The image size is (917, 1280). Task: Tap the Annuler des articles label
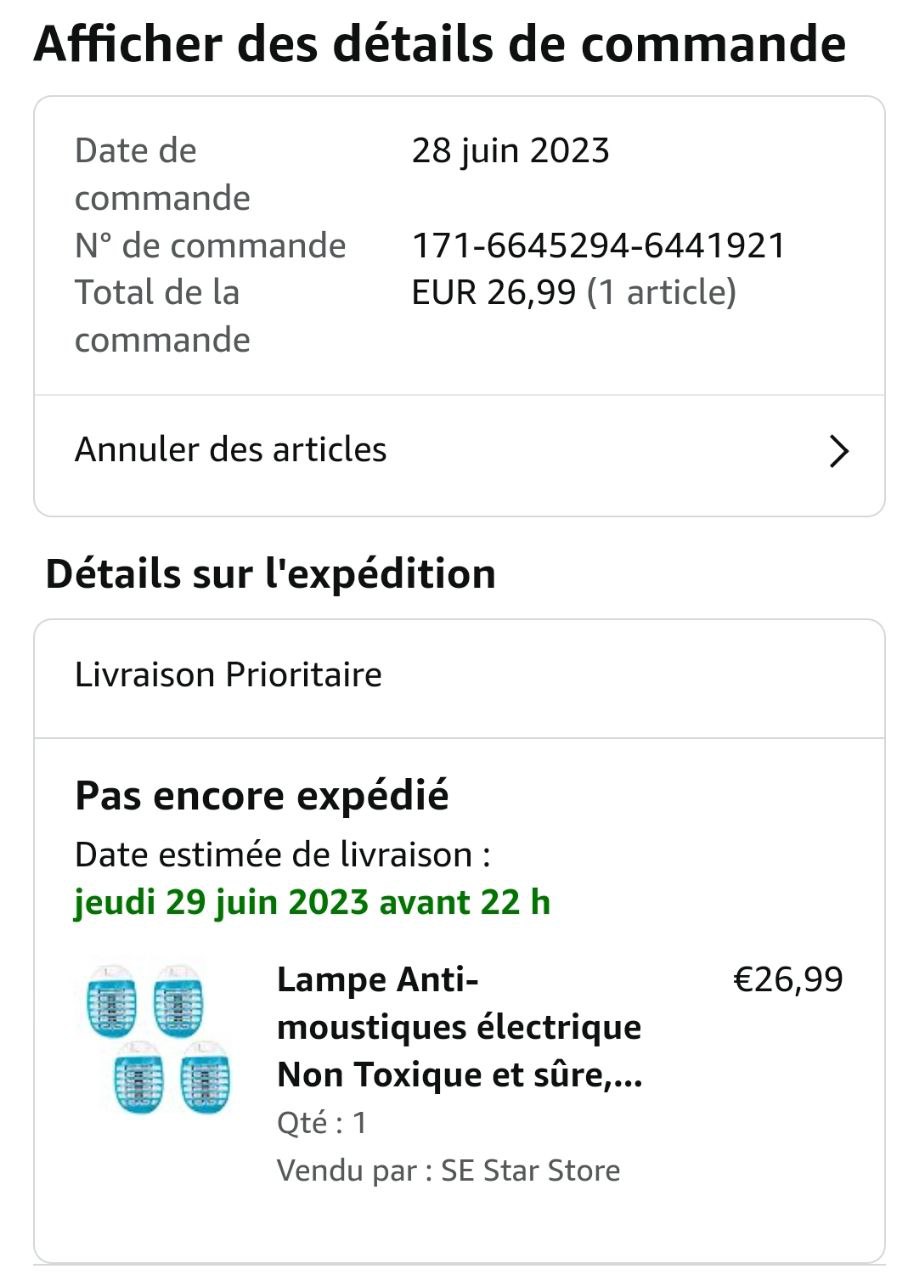click(x=231, y=450)
